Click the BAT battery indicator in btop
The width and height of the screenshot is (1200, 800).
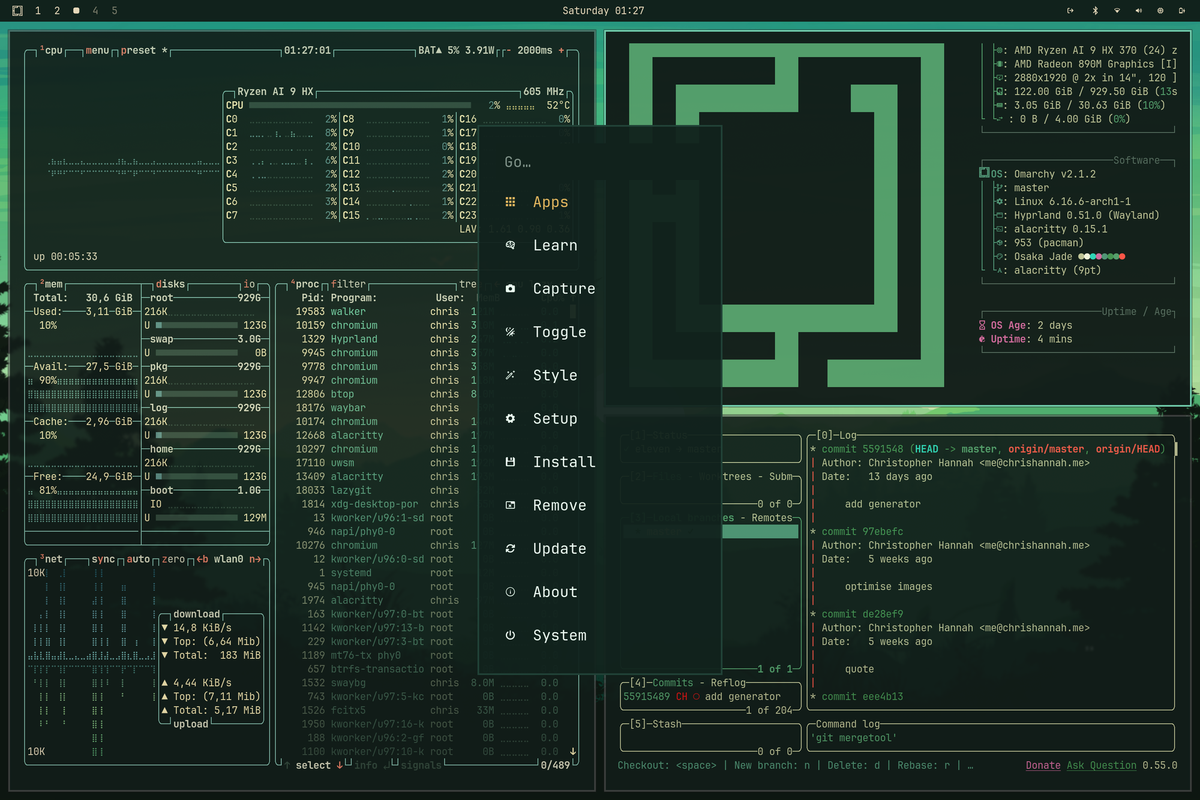(456, 50)
